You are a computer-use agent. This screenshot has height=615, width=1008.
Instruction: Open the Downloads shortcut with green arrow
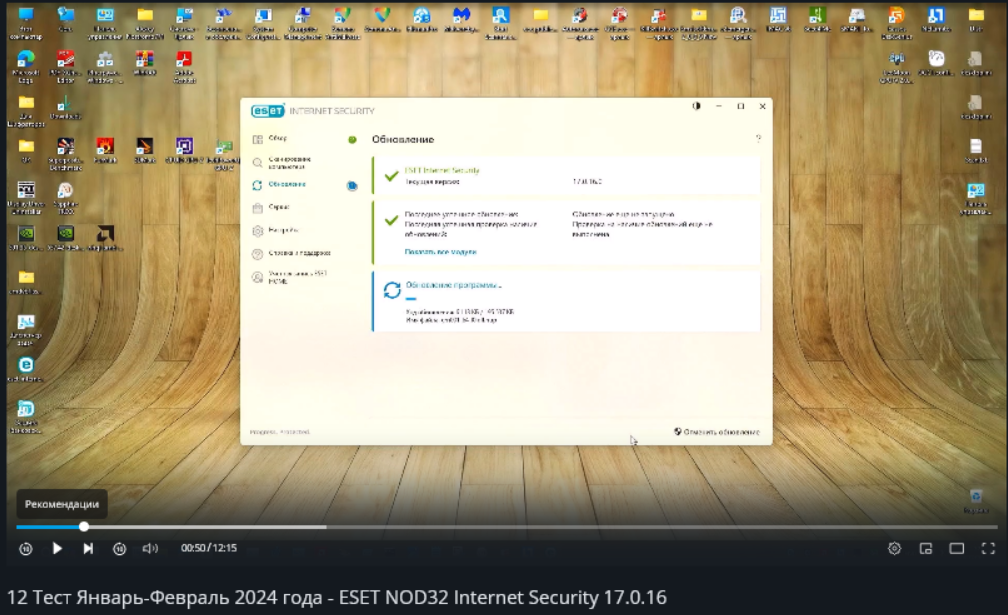[x=65, y=108]
